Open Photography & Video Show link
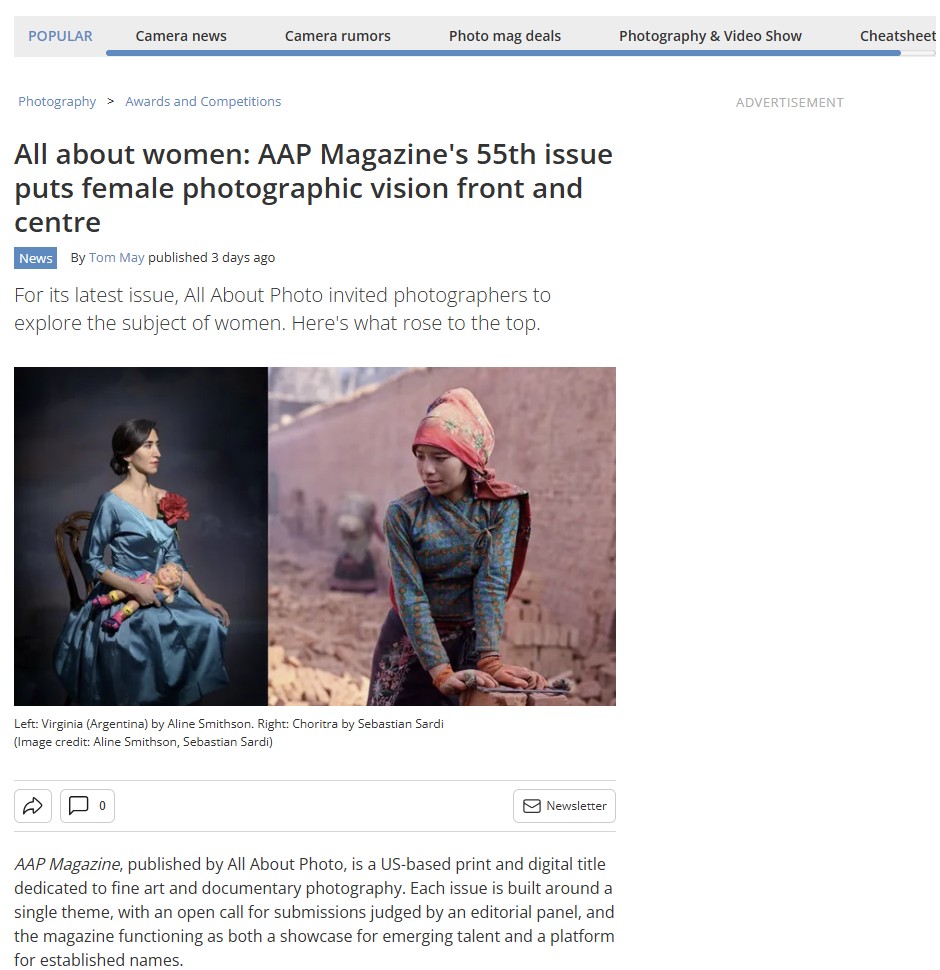940x970 pixels. coord(710,36)
